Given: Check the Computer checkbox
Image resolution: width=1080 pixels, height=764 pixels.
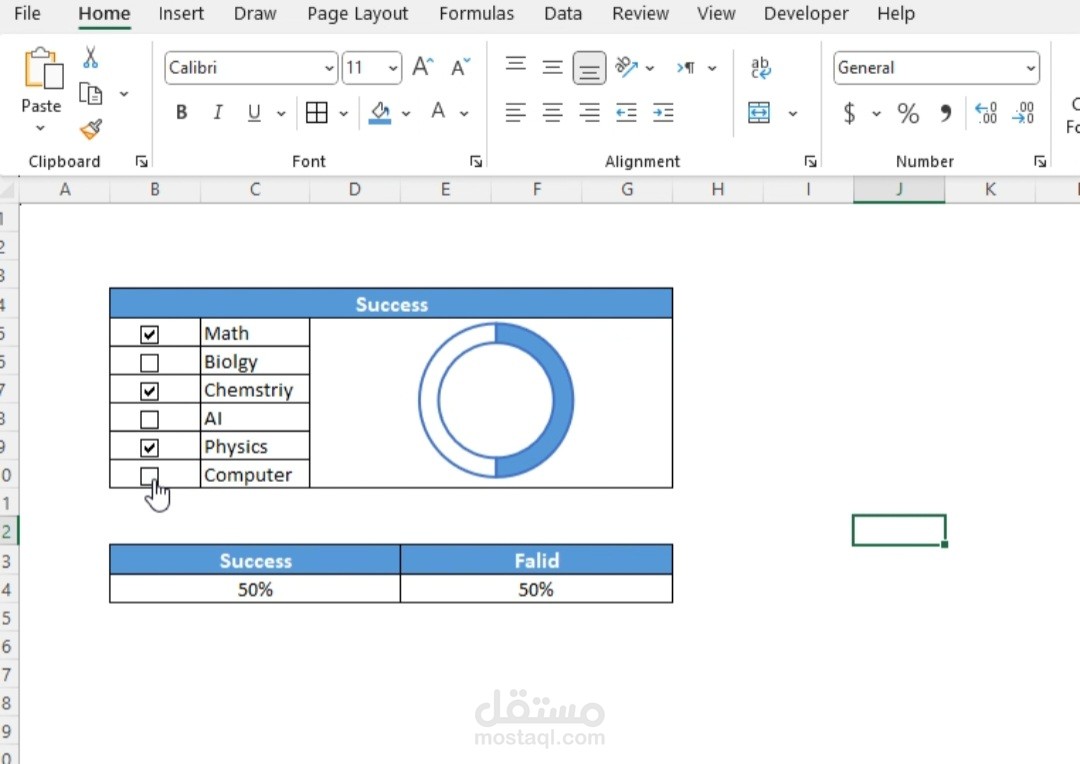Looking at the screenshot, I should (150, 475).
